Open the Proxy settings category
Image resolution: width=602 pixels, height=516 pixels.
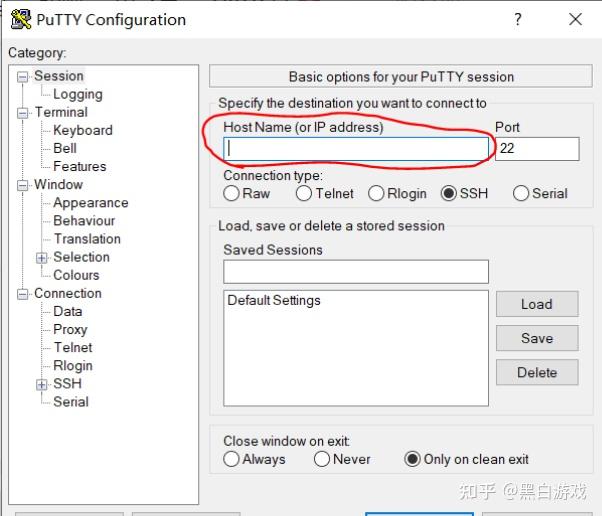coord(70,329)
